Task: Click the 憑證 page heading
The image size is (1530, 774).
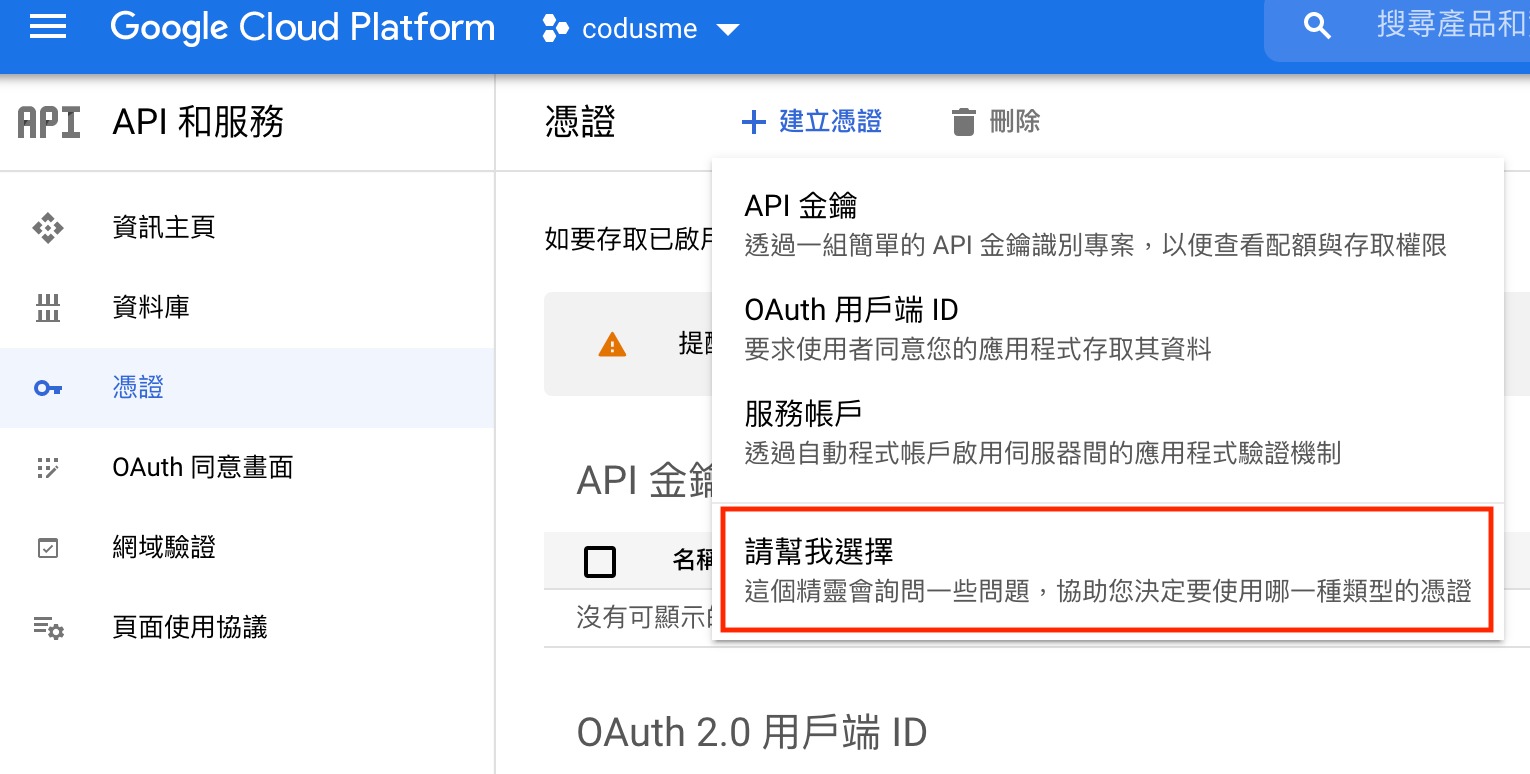Action: 580,122
